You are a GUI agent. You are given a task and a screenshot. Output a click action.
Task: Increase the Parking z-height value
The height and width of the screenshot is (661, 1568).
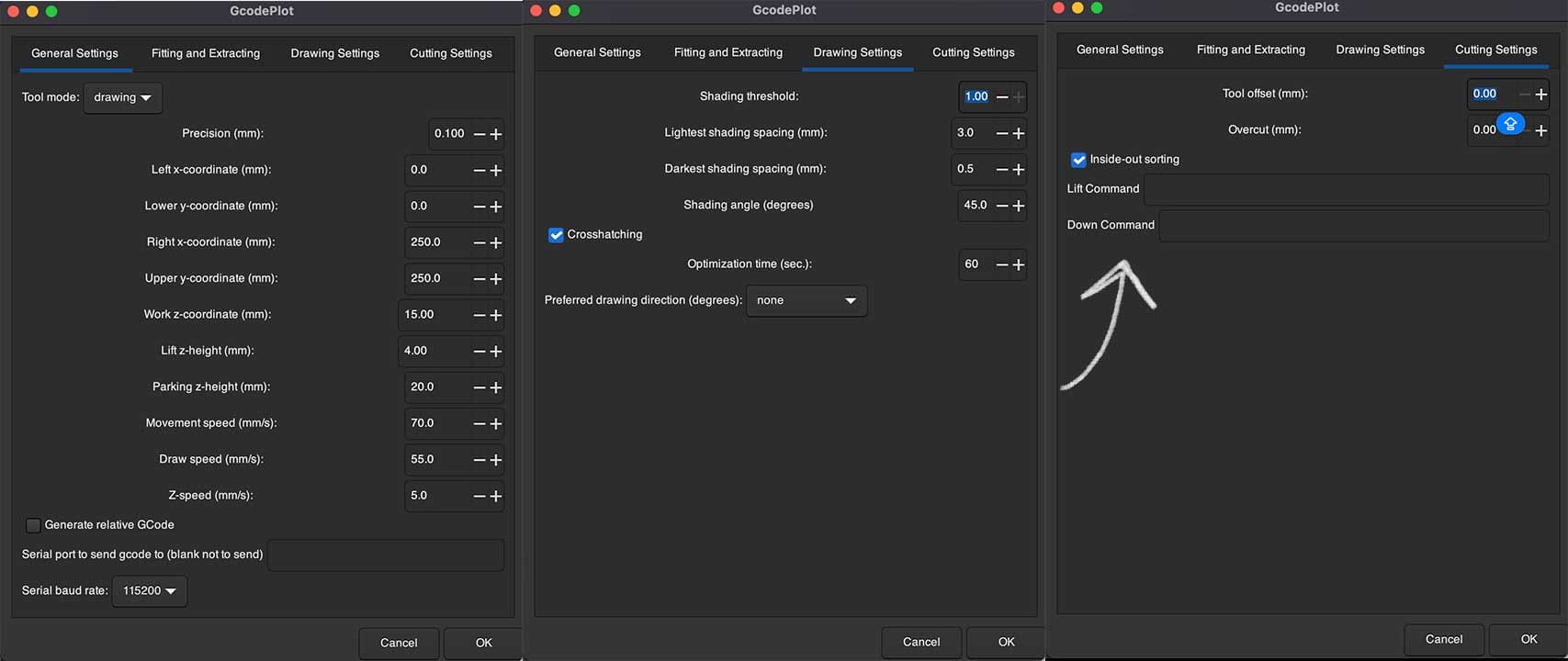(496, 387)
